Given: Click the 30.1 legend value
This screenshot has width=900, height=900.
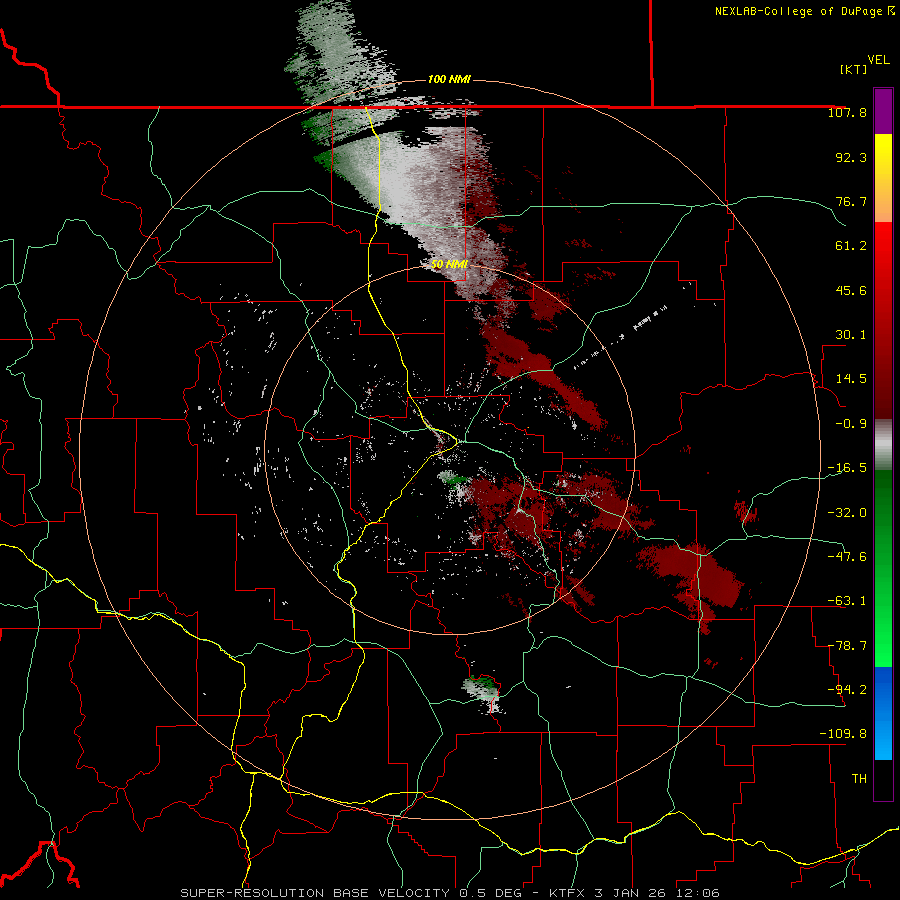Looking at the screenshot, I should click(x=851, y=335).
